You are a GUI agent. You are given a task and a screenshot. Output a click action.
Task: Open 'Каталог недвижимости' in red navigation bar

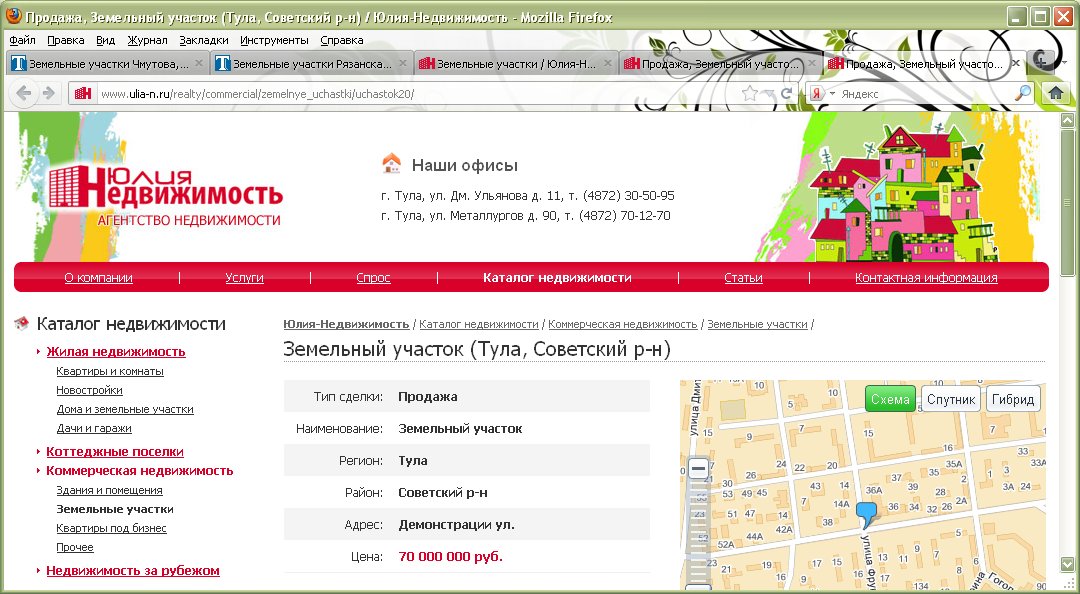557,278
